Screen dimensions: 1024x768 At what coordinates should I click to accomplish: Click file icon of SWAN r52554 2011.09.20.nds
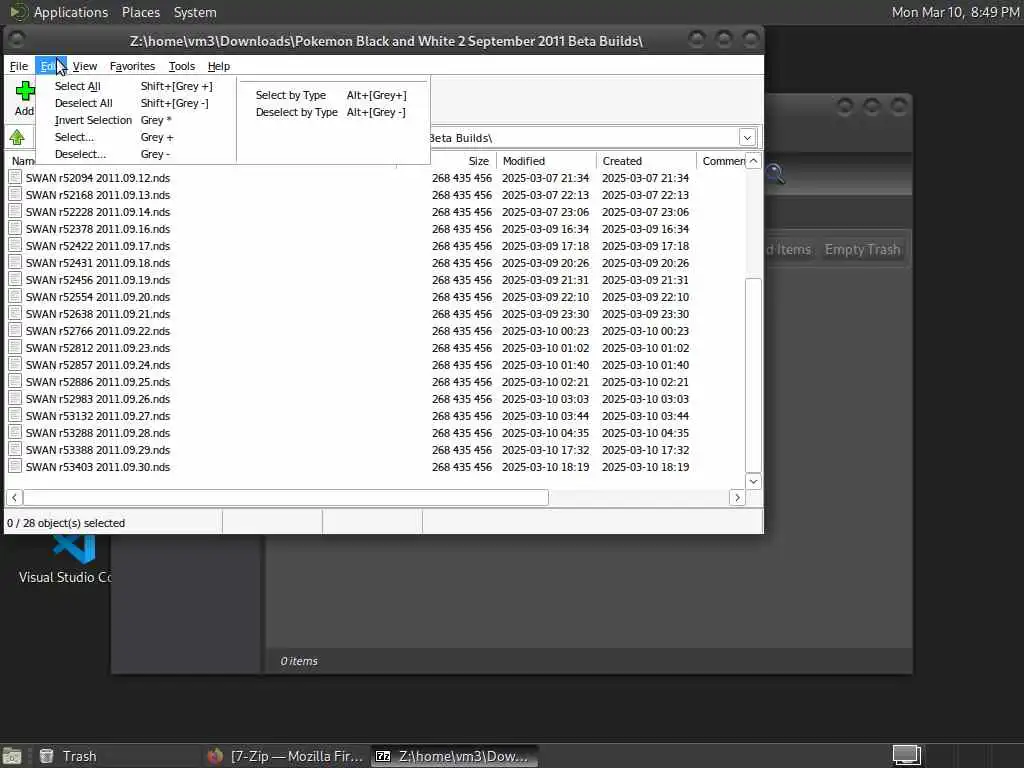click(15, 296)
